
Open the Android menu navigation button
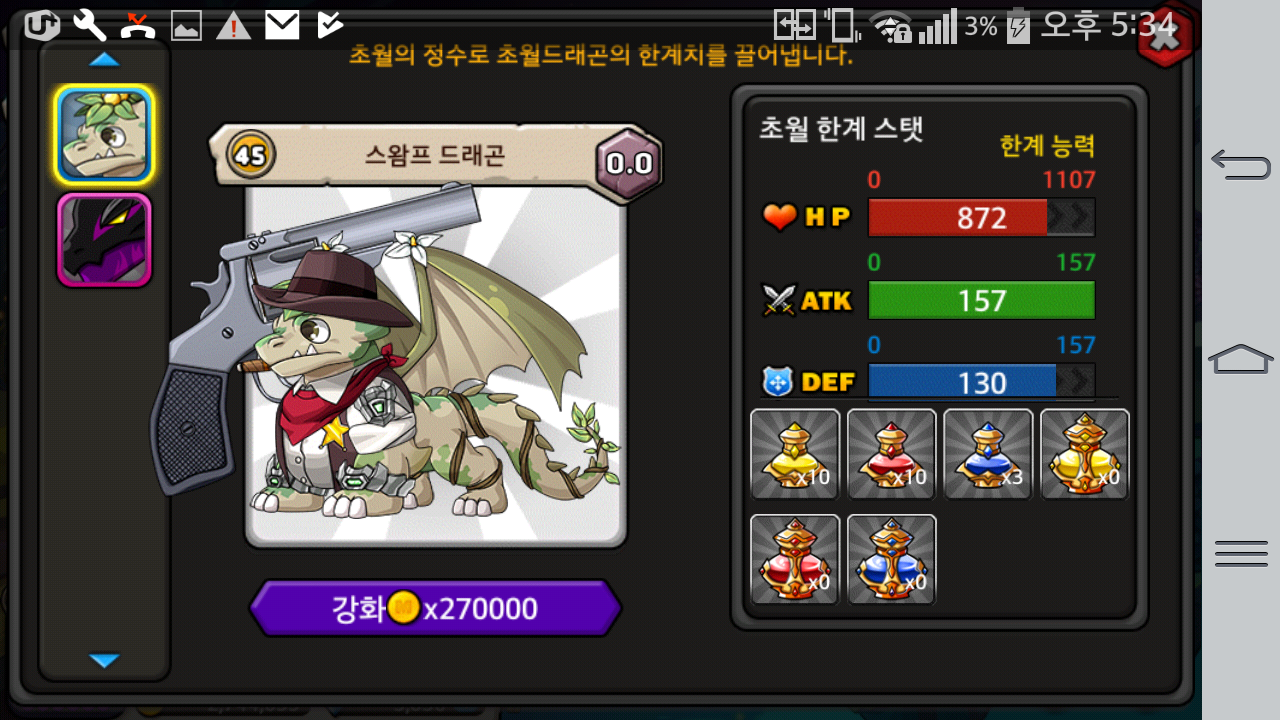(x=1241, y=553)
